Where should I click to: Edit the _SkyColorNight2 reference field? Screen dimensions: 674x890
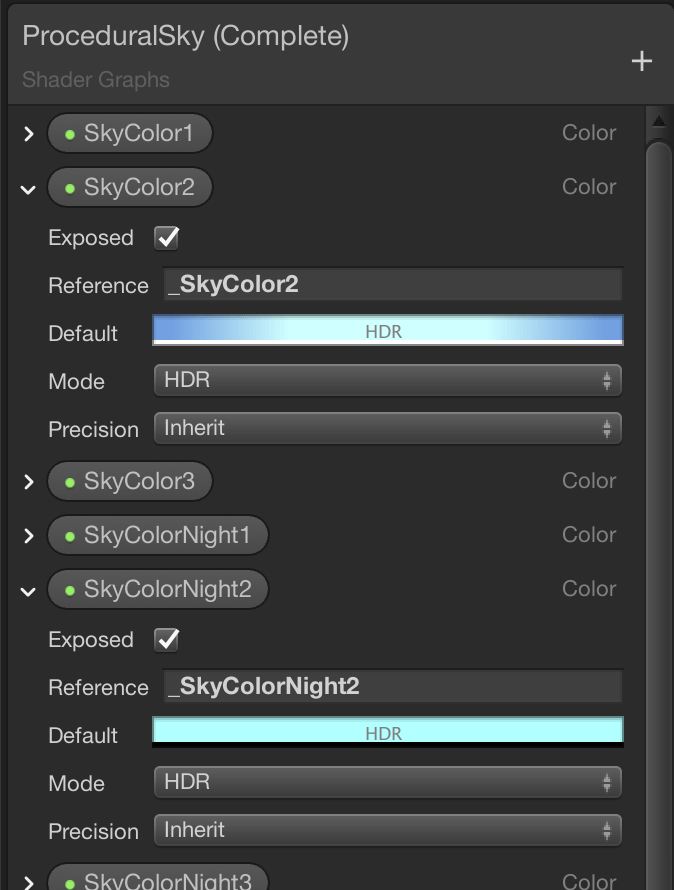(393, 687)
